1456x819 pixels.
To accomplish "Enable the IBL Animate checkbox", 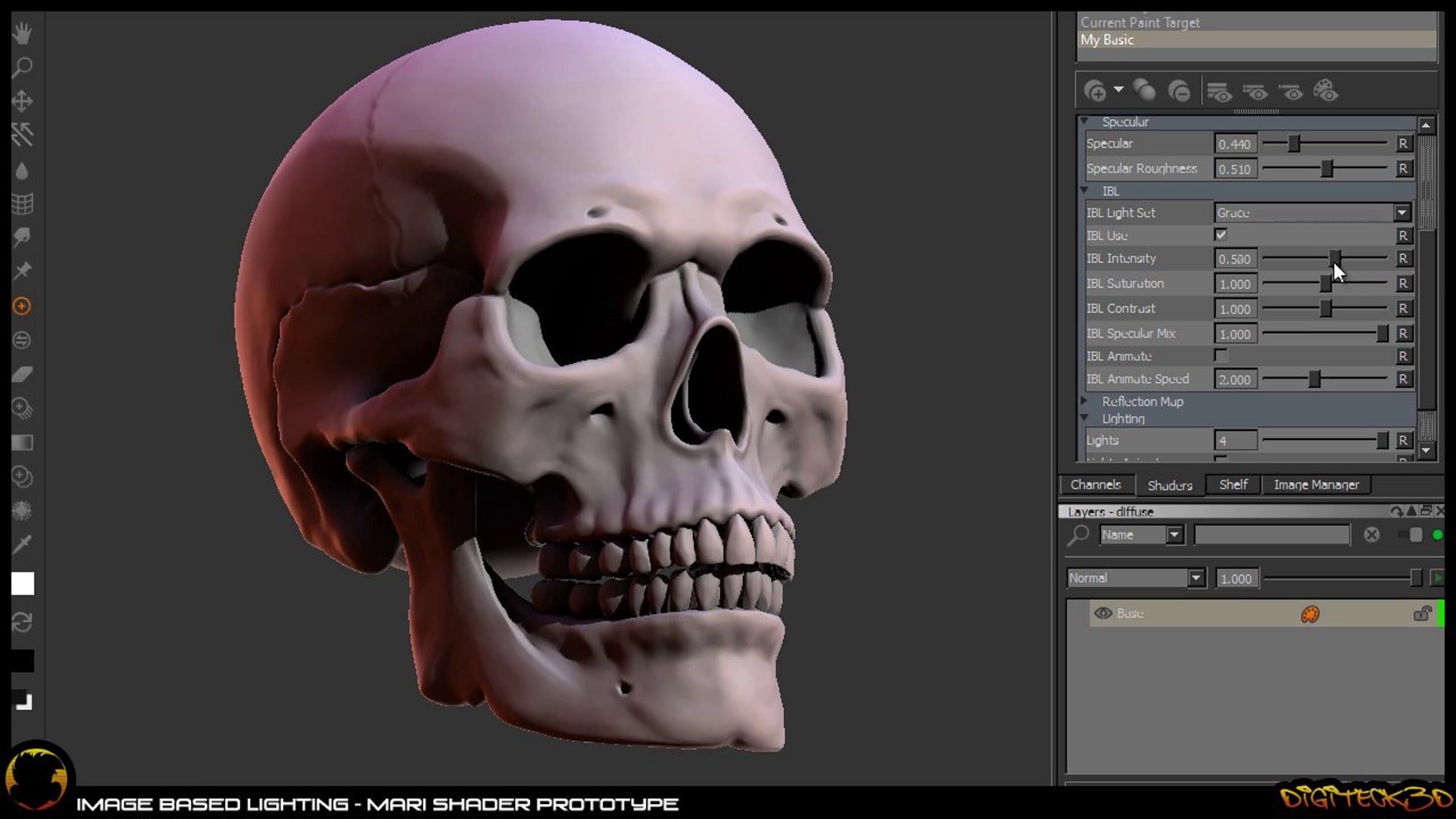I will tap(1221, 356).
